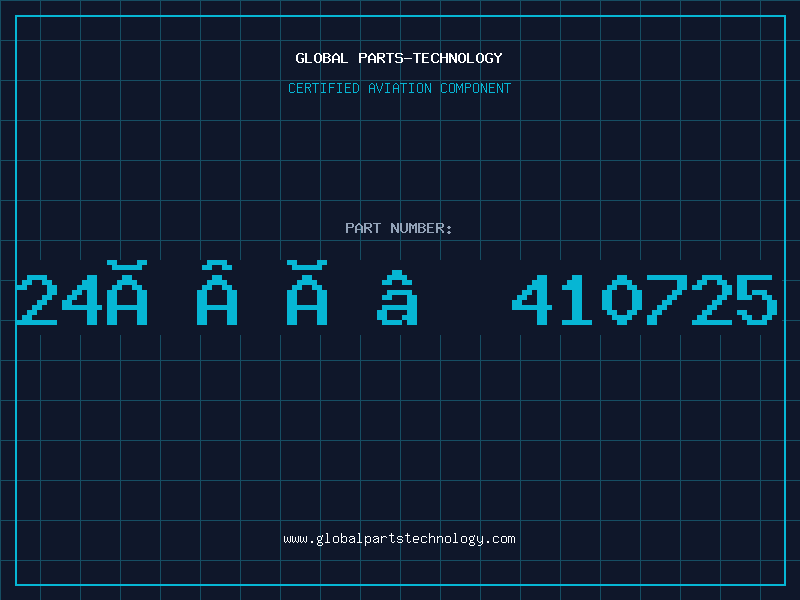The image size is (800, 600).
Task: Click the PART NUMBER: label
Action: 399,228
